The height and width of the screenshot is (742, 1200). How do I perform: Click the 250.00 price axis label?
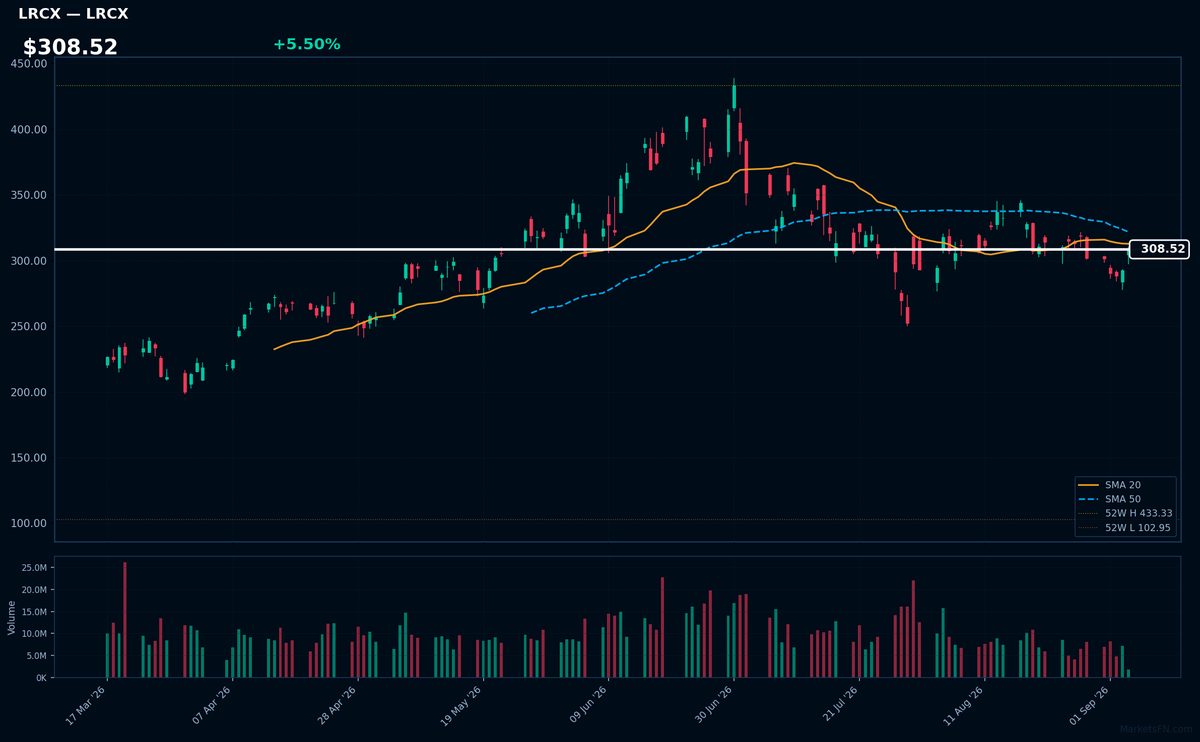[29, 327]
